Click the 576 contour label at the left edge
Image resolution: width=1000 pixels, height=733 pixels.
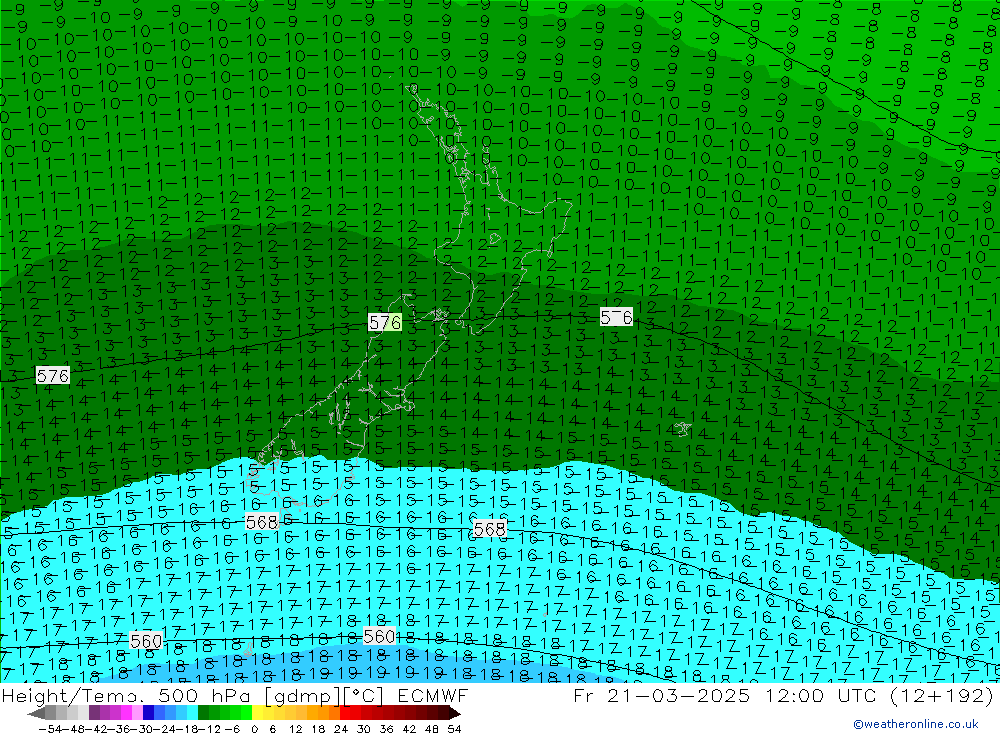tap(52, 376)
